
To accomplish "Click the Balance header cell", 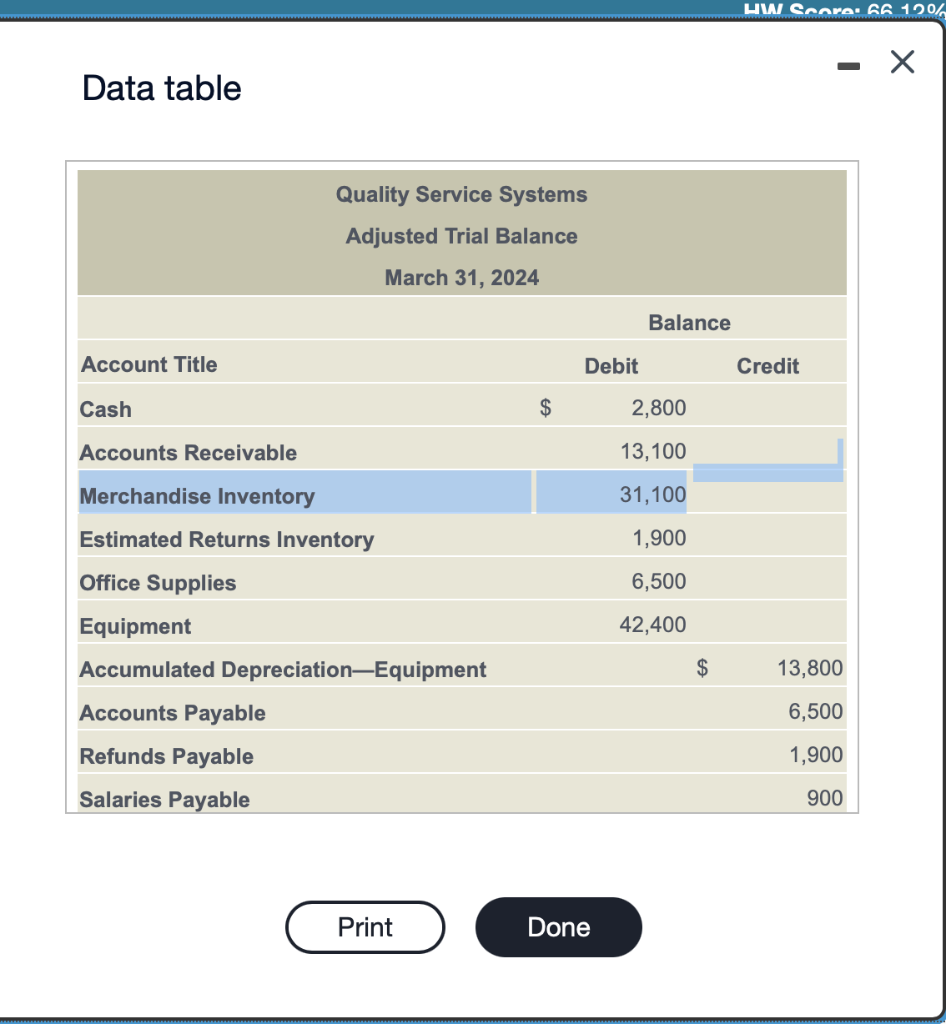I will (689, 322).
